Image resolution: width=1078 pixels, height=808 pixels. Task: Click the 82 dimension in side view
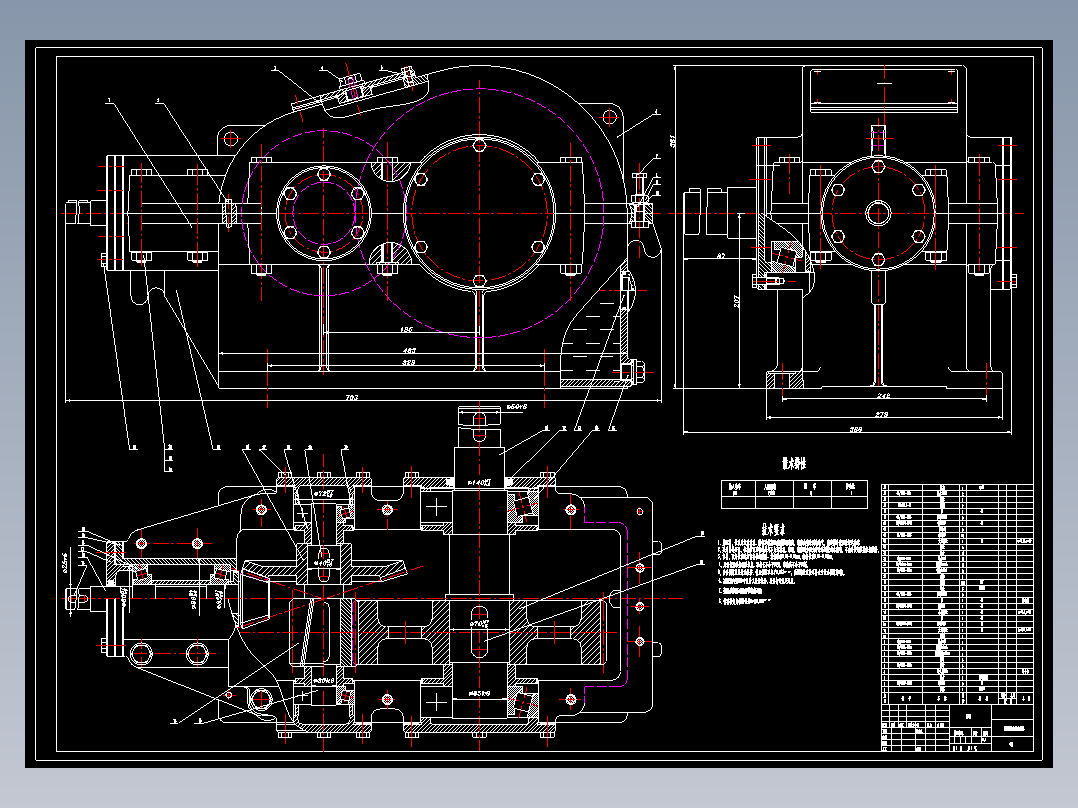click(720, 256)
